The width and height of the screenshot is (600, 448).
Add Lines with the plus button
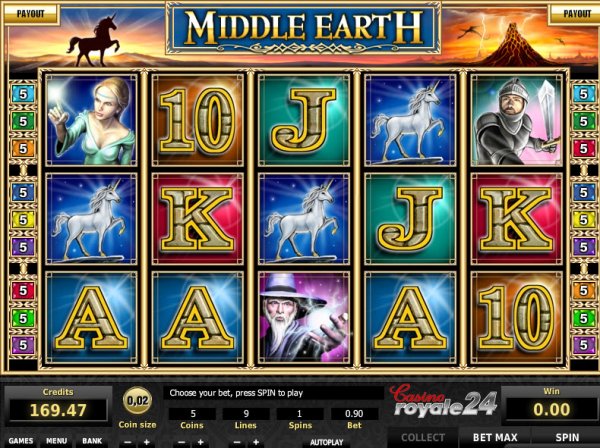(x=256, y=442)
